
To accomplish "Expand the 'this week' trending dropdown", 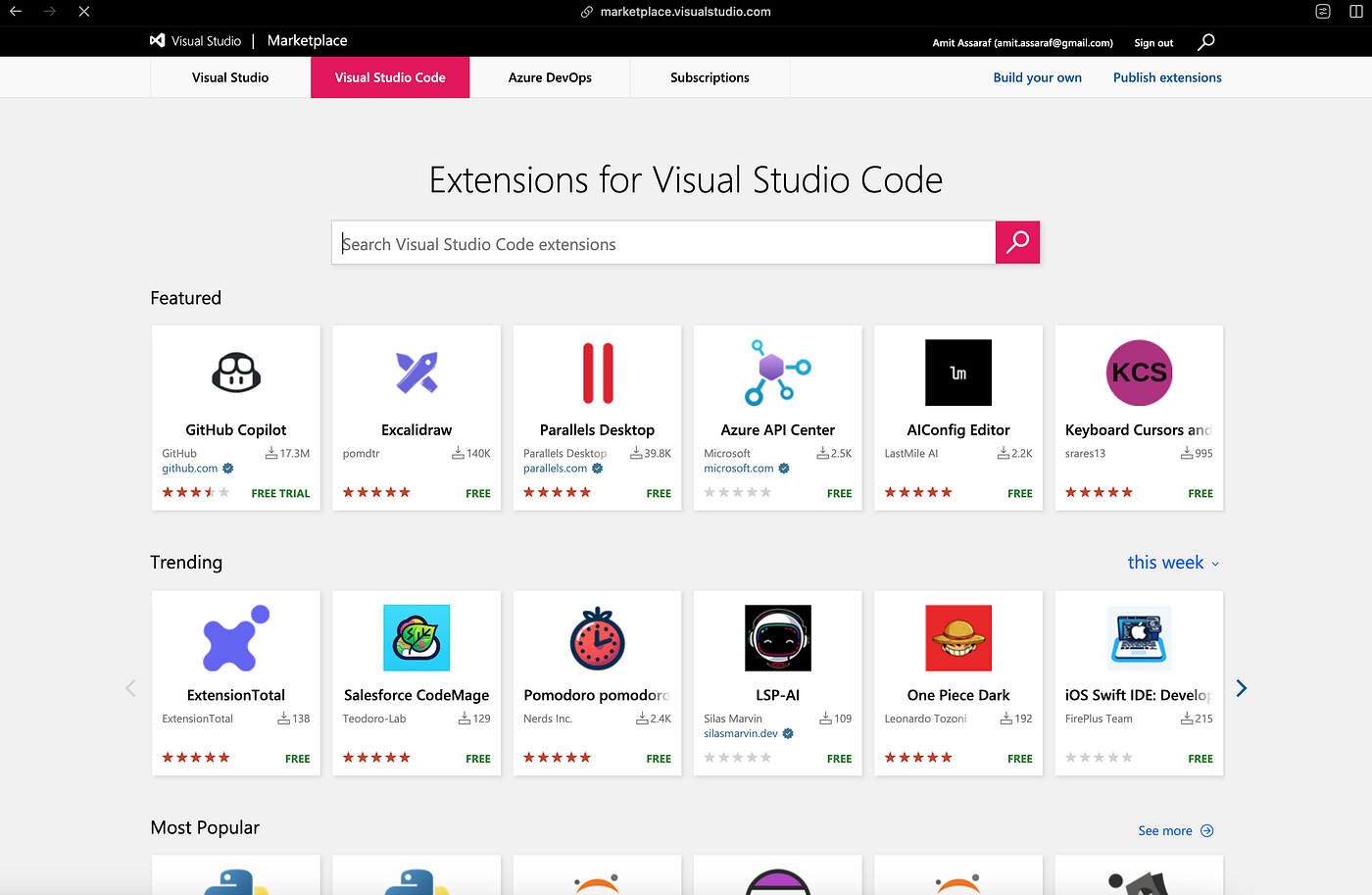I will coord(1173,563).
